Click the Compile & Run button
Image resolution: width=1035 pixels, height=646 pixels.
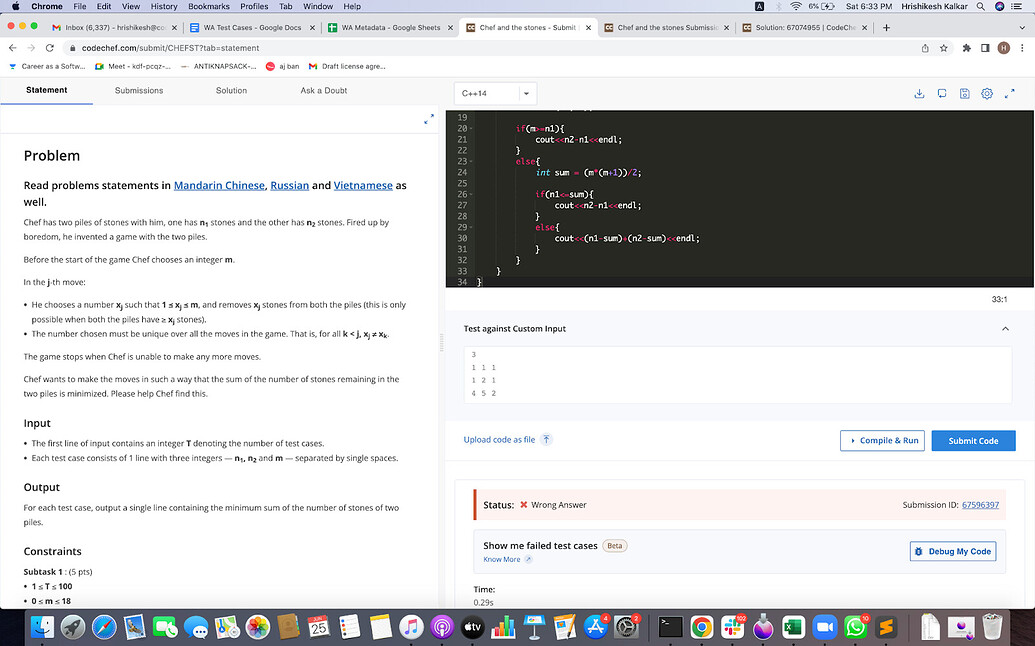(882, 440)
